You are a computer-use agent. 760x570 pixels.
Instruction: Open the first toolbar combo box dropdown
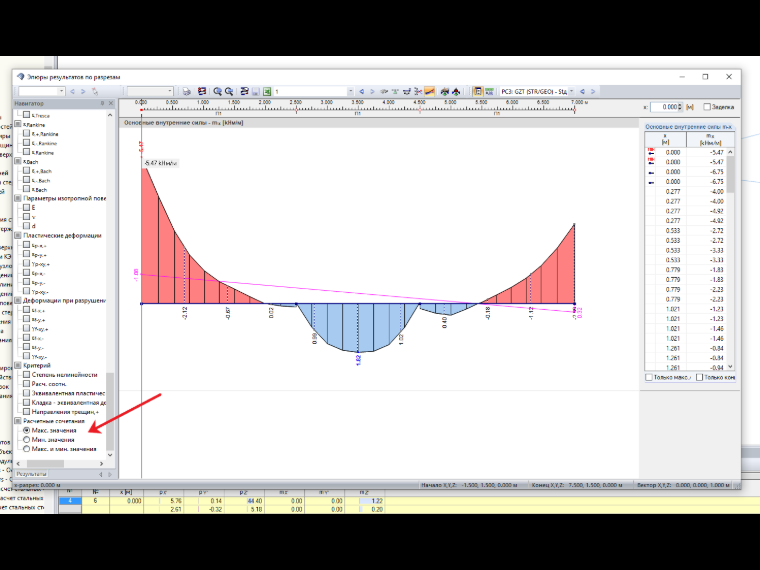(x=62, y=92)
